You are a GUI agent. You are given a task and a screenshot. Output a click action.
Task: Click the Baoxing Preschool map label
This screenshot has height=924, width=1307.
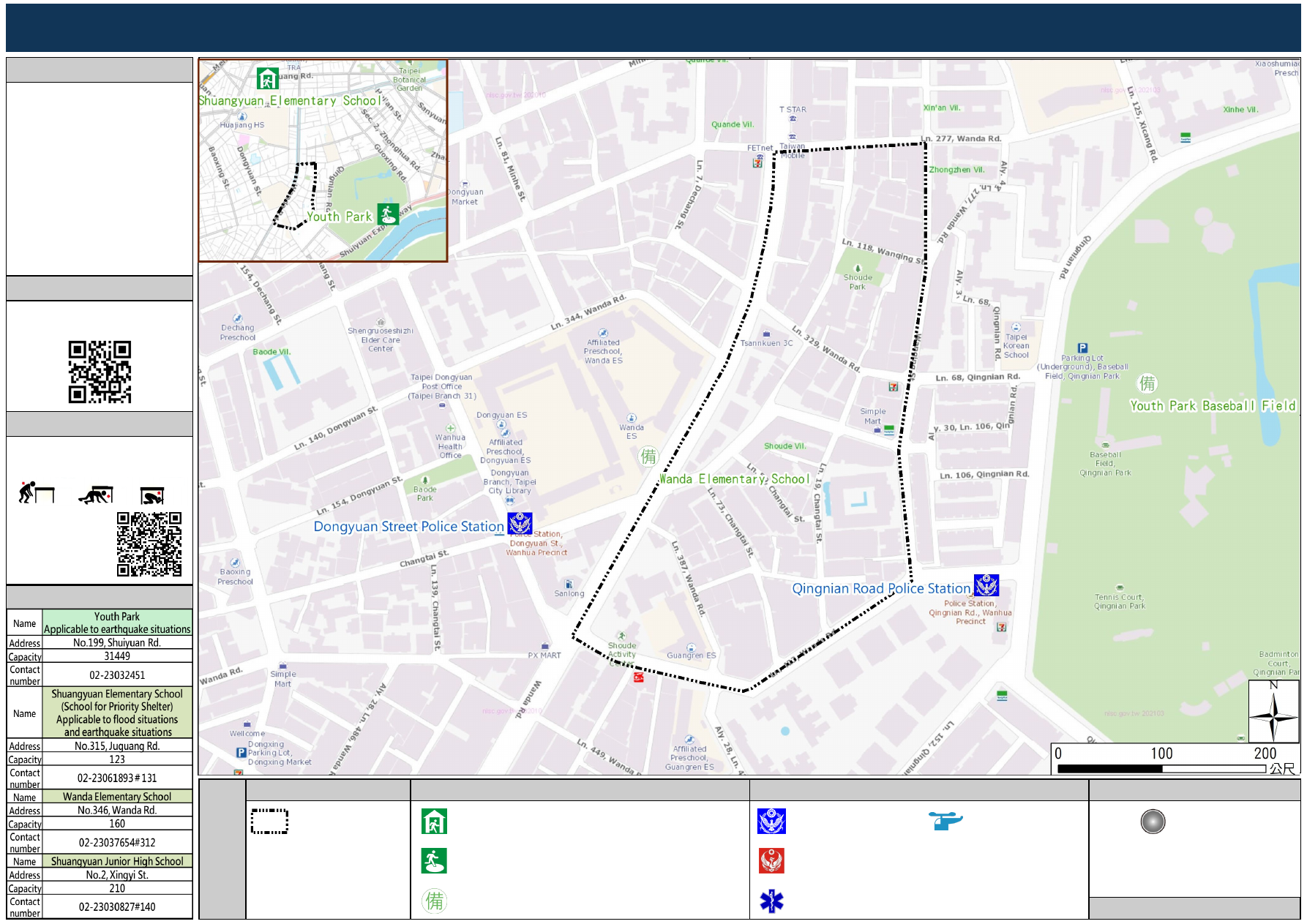pos(235,576)
